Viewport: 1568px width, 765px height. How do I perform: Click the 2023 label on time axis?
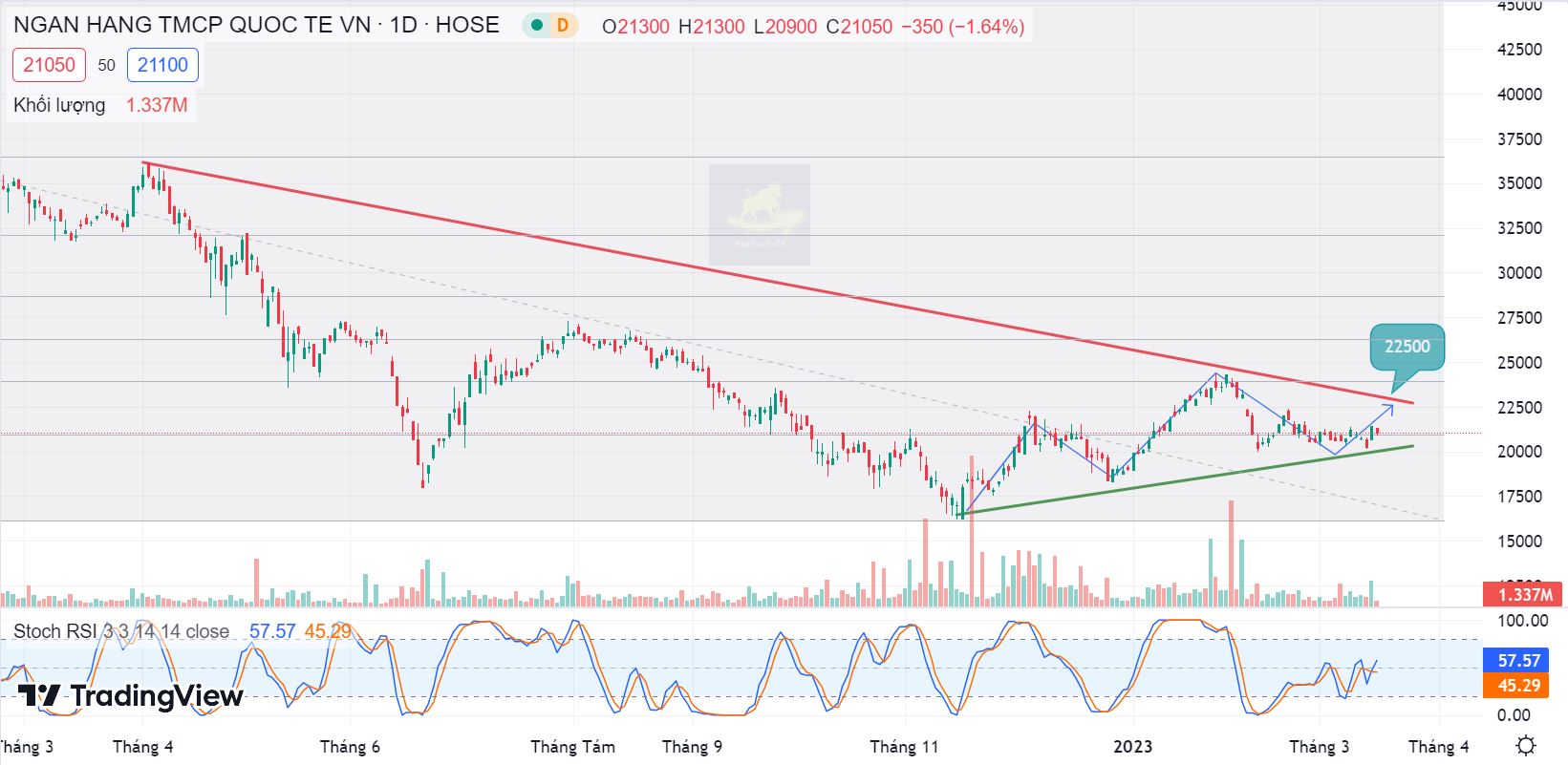tap(1132, 747)
